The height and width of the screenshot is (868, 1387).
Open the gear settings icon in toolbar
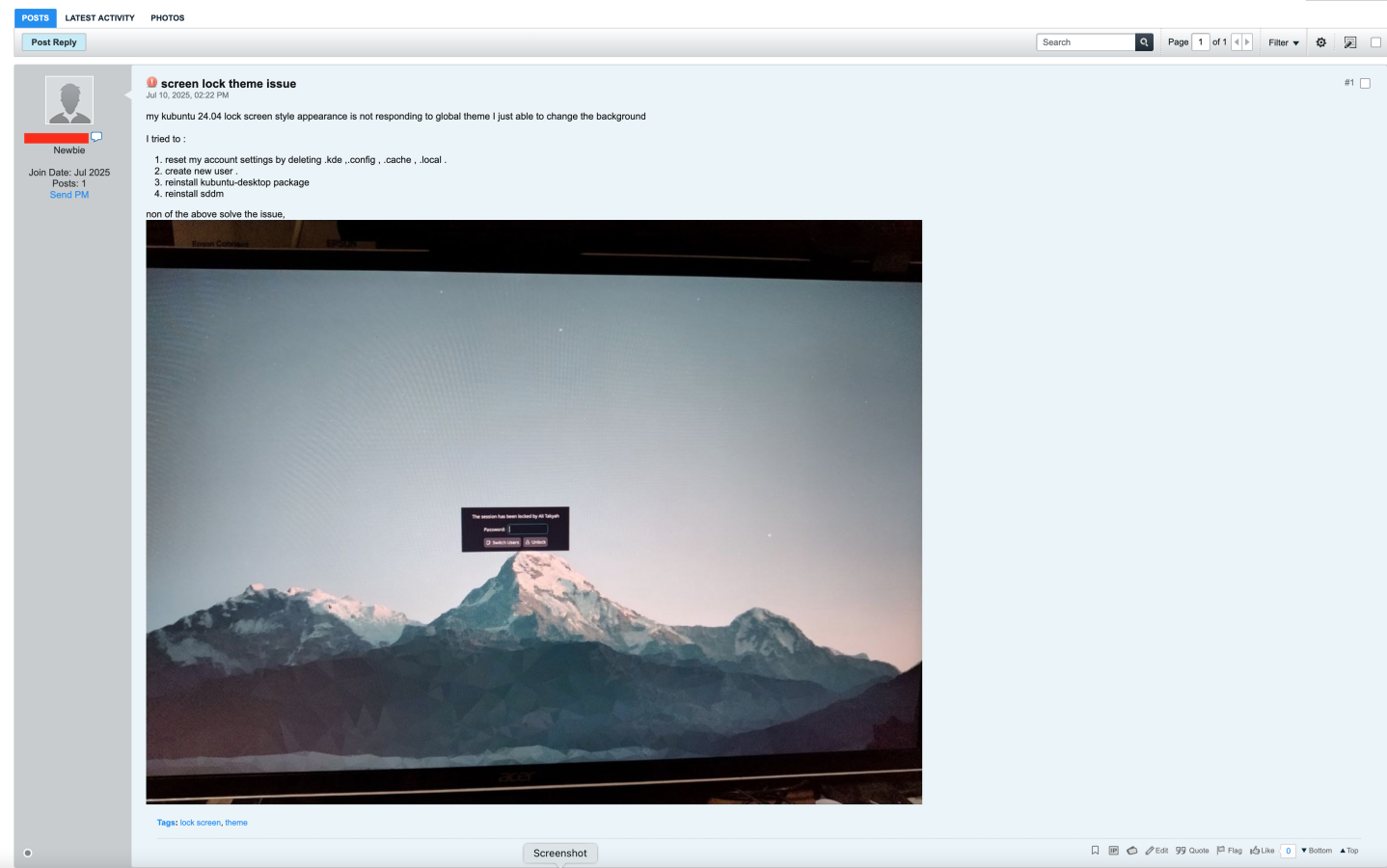coord(1321,42)
